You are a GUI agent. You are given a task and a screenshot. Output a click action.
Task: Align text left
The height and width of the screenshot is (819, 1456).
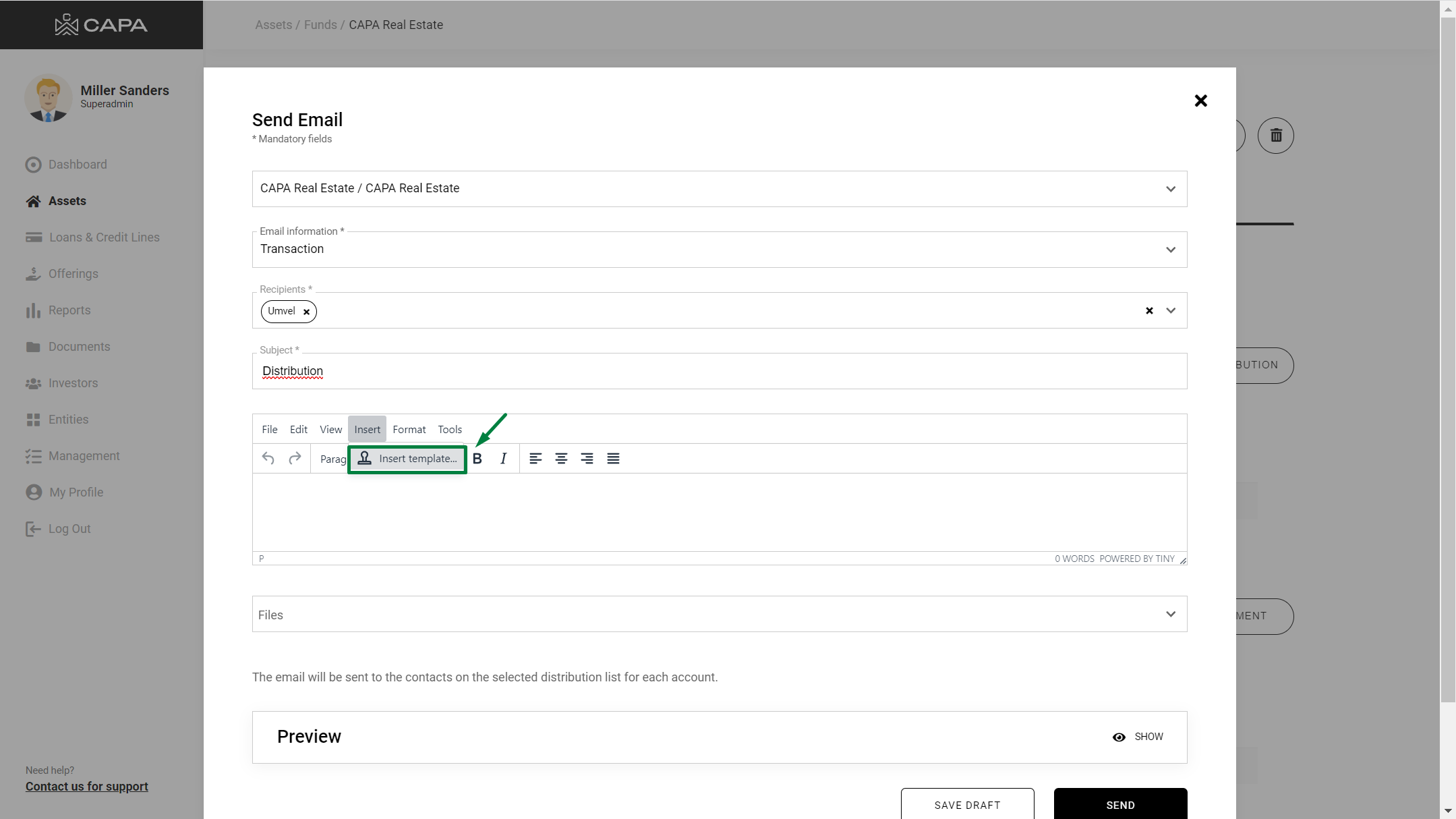pyautogui.click(x=535, y=459)
